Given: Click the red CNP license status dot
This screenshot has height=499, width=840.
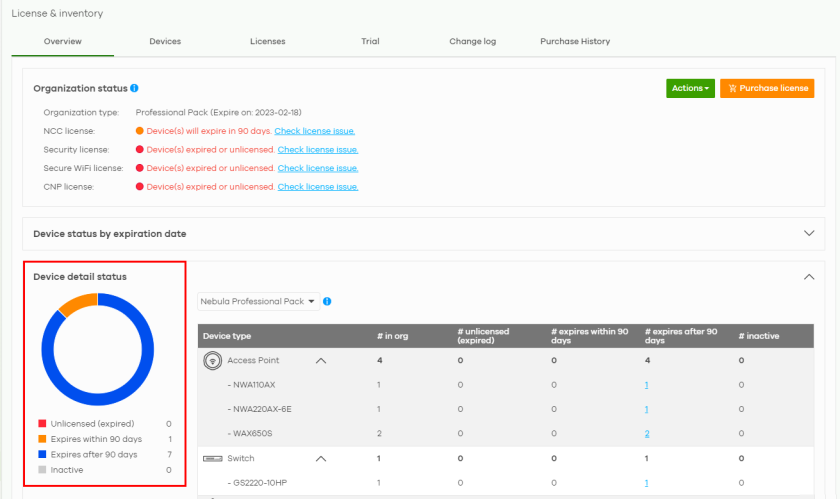Looking at the screenshot, I should pos(140,187).
